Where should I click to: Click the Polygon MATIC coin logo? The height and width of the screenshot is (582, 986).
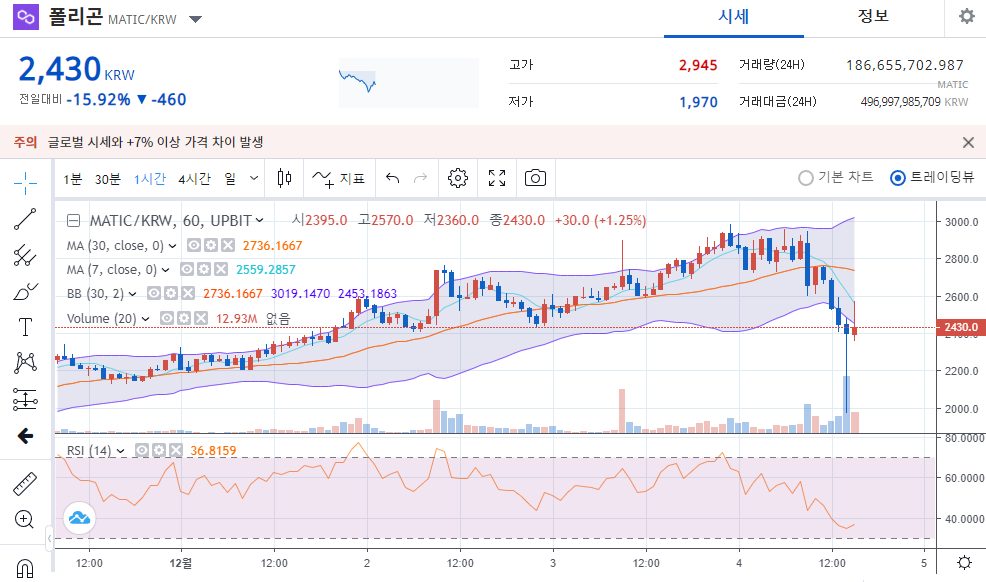point(26,17)
